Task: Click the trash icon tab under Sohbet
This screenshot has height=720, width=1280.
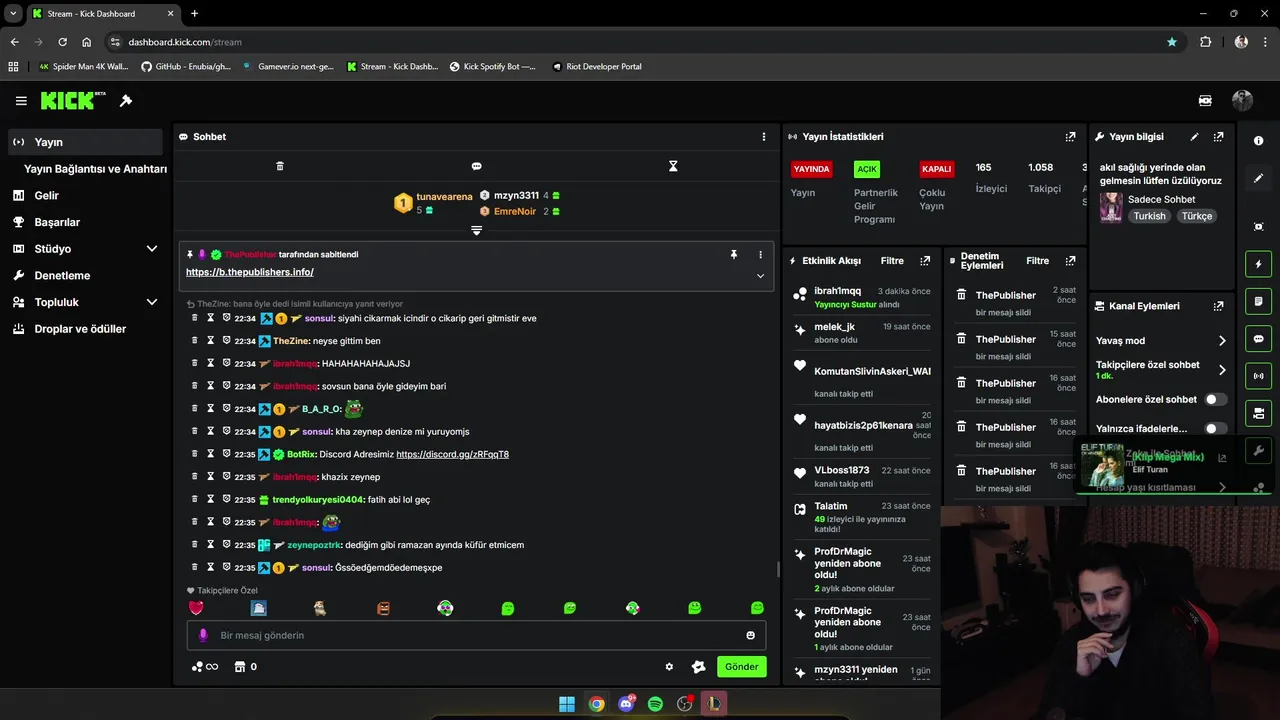Action: 280,166
